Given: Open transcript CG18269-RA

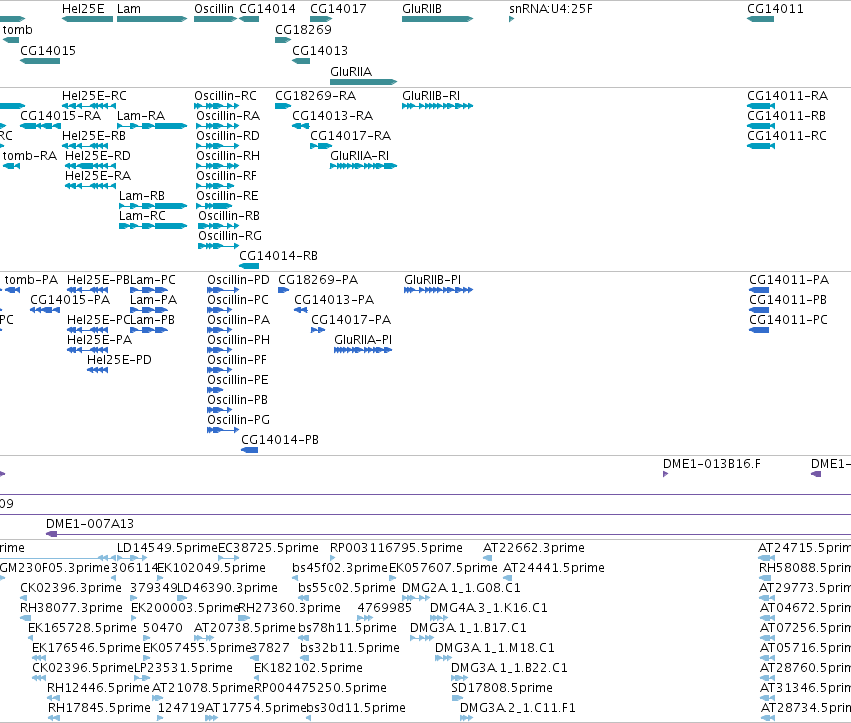Looking at the screenshot, I should coord(315,96).
